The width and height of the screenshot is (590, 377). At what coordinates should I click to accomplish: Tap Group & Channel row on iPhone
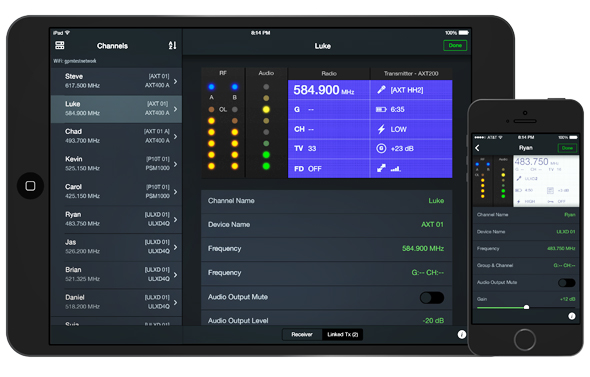[x=526, y=266]
